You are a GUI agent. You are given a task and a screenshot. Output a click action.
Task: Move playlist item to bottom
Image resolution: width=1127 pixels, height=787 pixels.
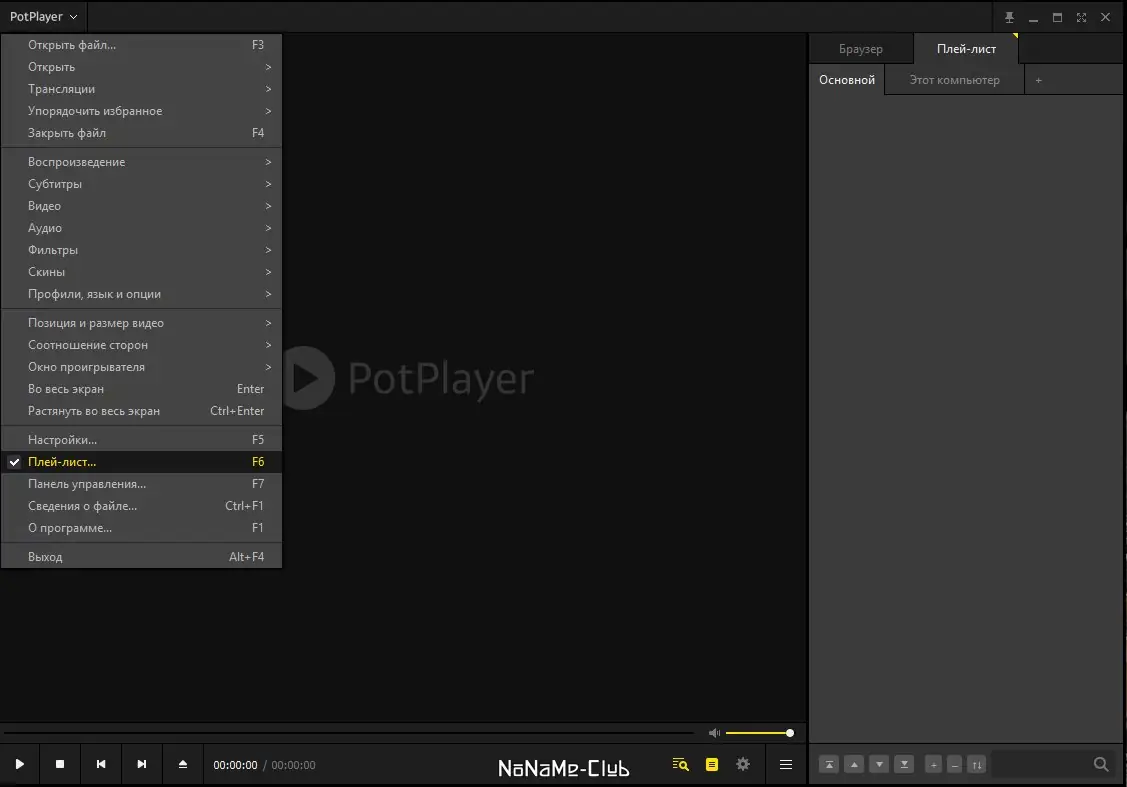904,765
